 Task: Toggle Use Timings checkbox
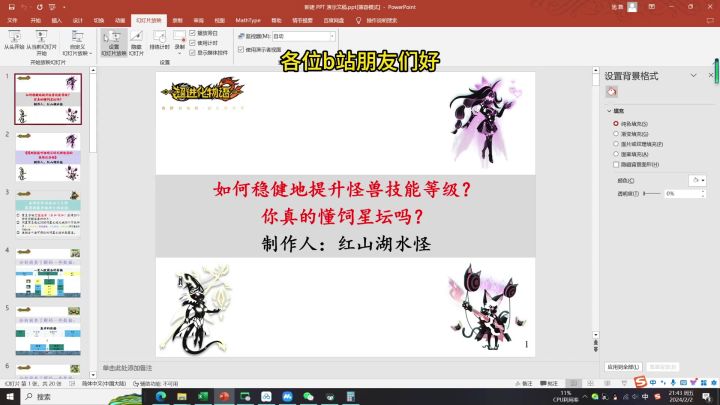click(x=192, y=43)
